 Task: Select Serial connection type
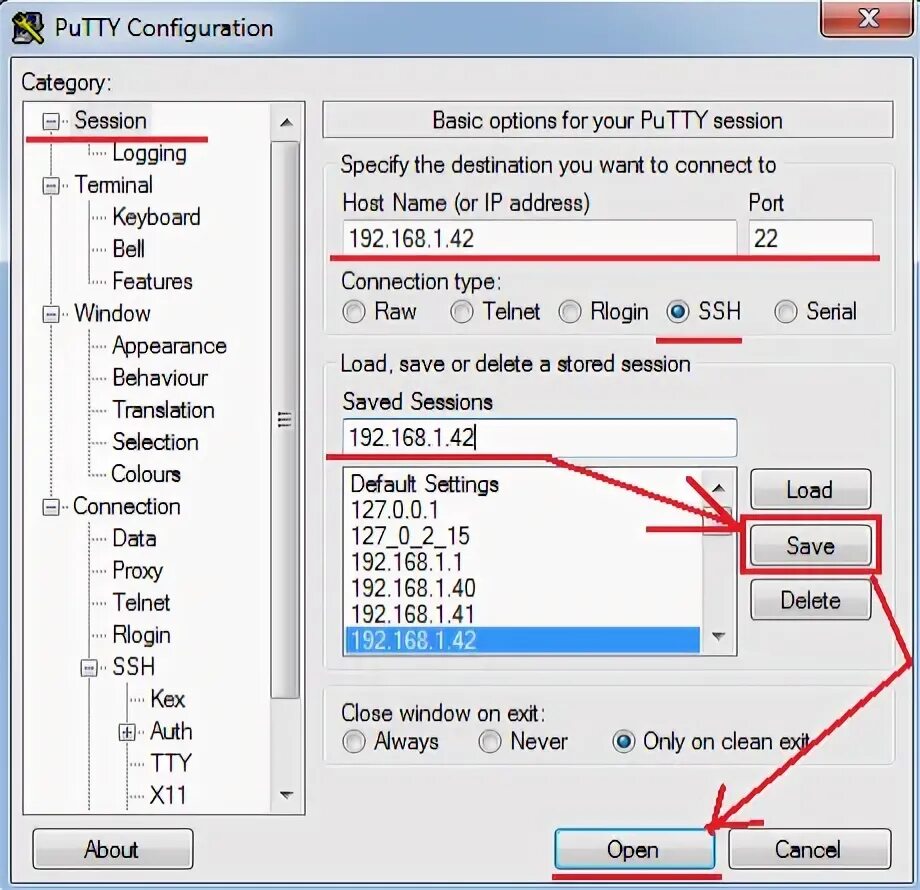816,312
